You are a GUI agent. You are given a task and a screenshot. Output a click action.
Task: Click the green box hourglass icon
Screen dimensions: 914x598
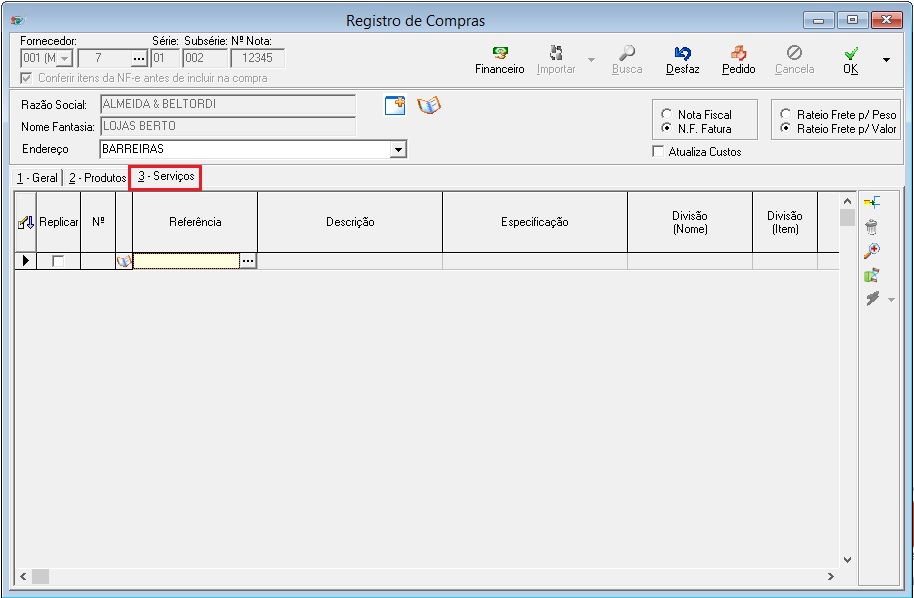click(871, 275)
